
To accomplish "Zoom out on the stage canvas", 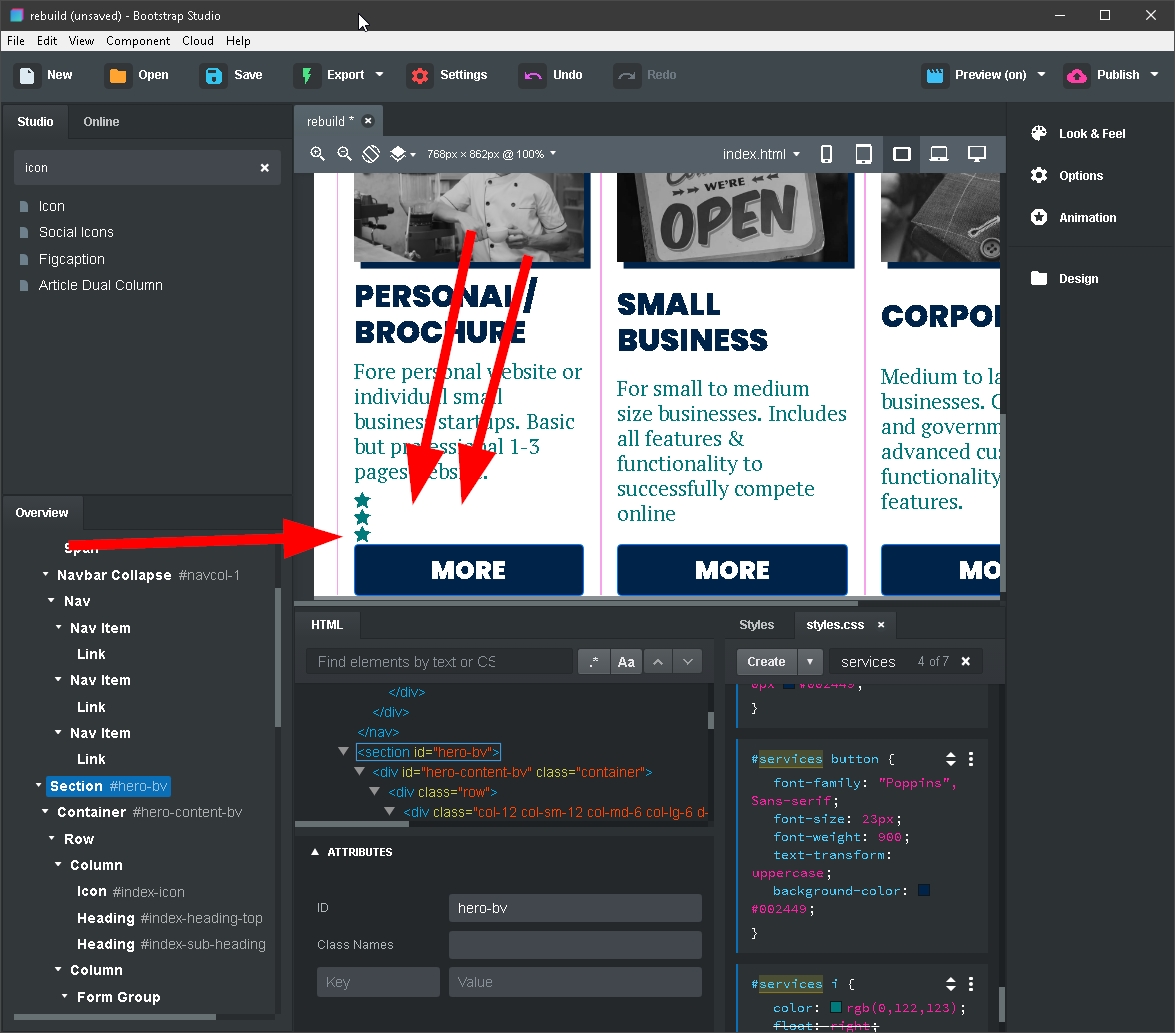I will coord(344,154).
